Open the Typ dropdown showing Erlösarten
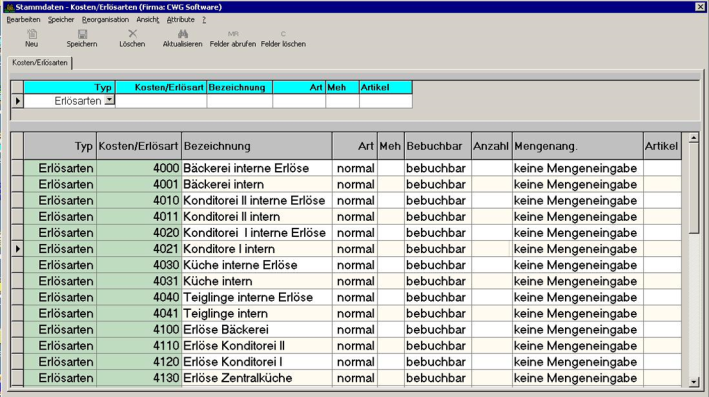The image size is (709, 397). (x=109, y=100)
